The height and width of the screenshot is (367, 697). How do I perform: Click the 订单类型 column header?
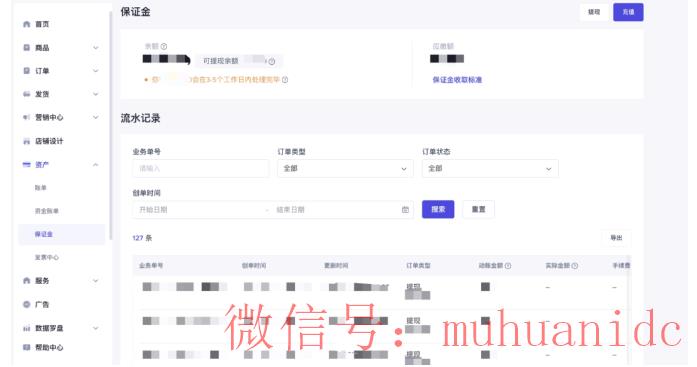pos(418,266)
